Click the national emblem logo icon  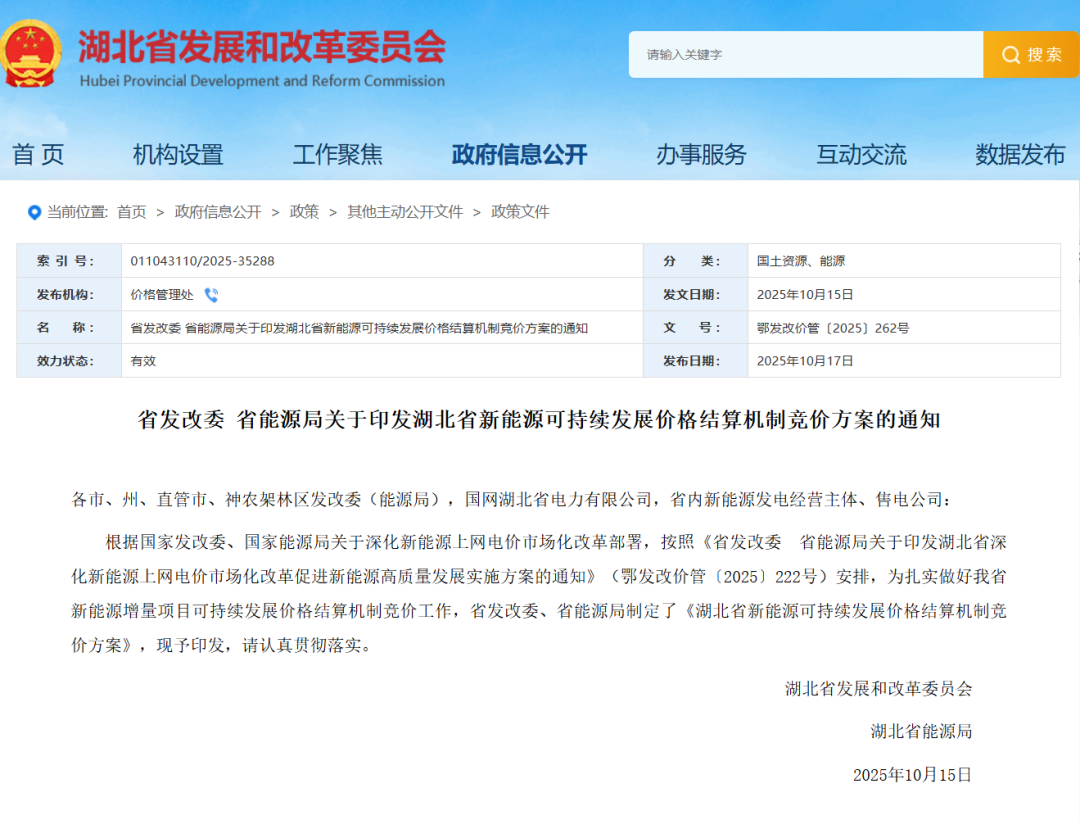click(32, 53)
